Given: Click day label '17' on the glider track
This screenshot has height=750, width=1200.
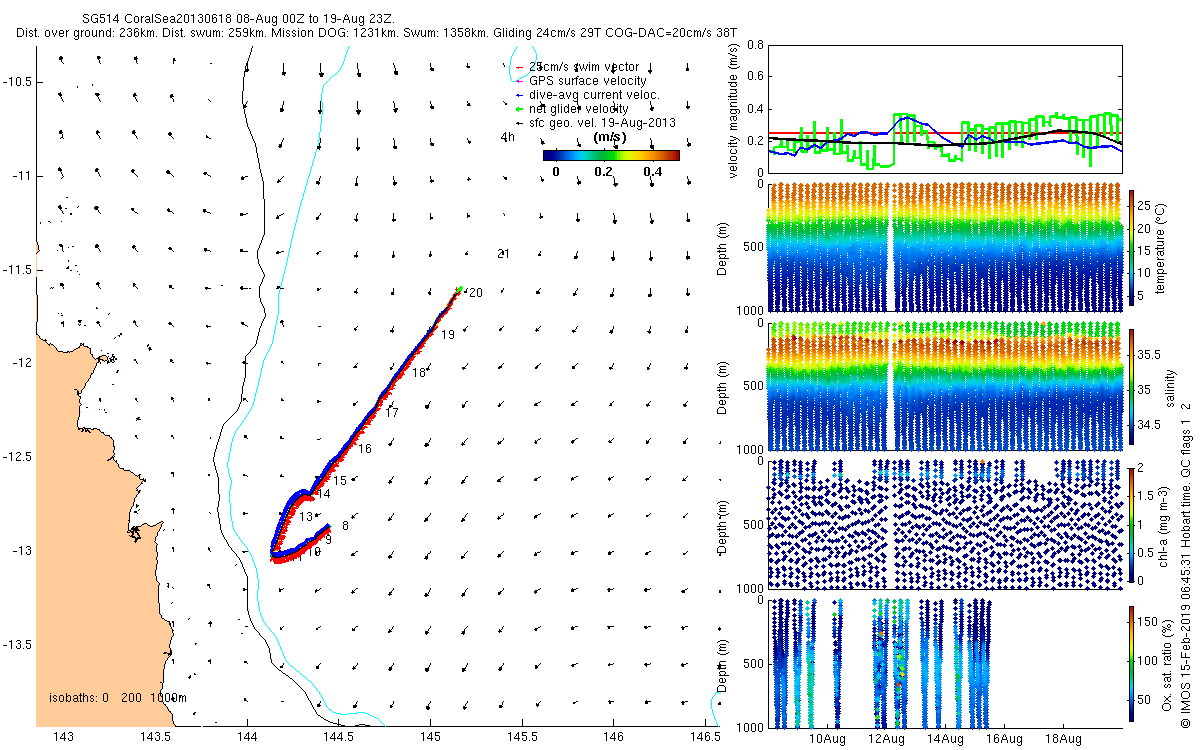Looking at the screenshot, I should tap(392, 413).
